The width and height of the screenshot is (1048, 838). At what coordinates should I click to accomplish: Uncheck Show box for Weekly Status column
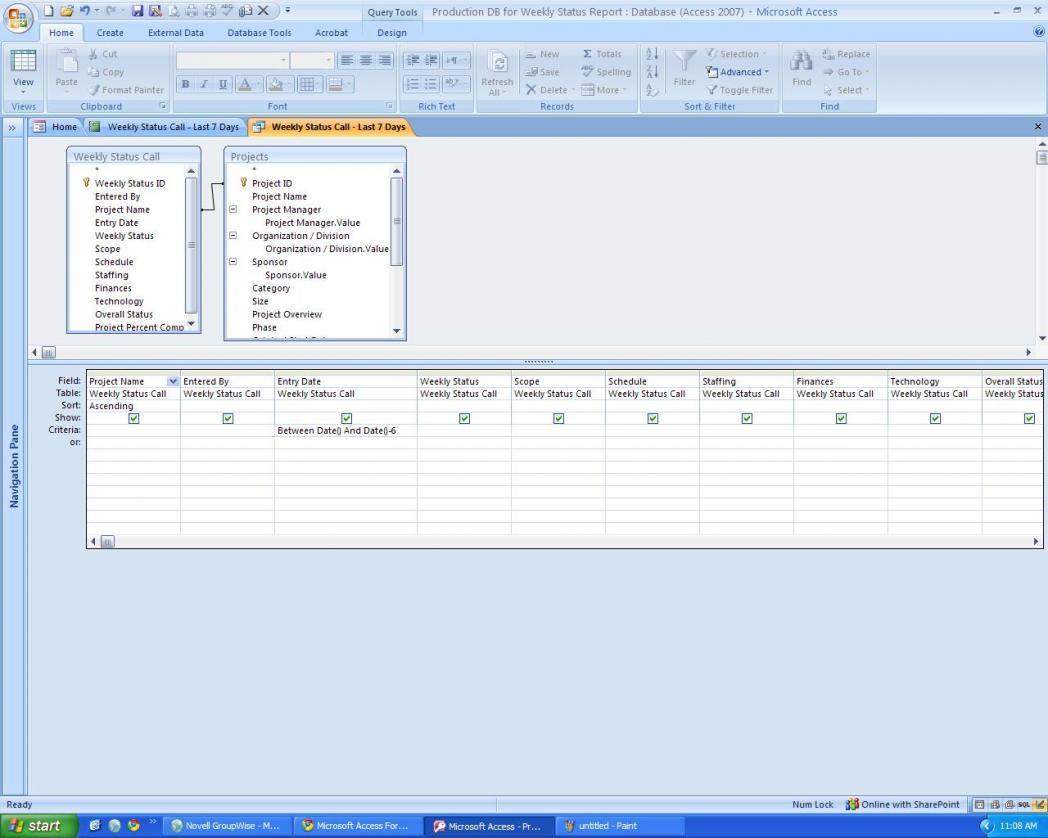[x=465, y=418]
